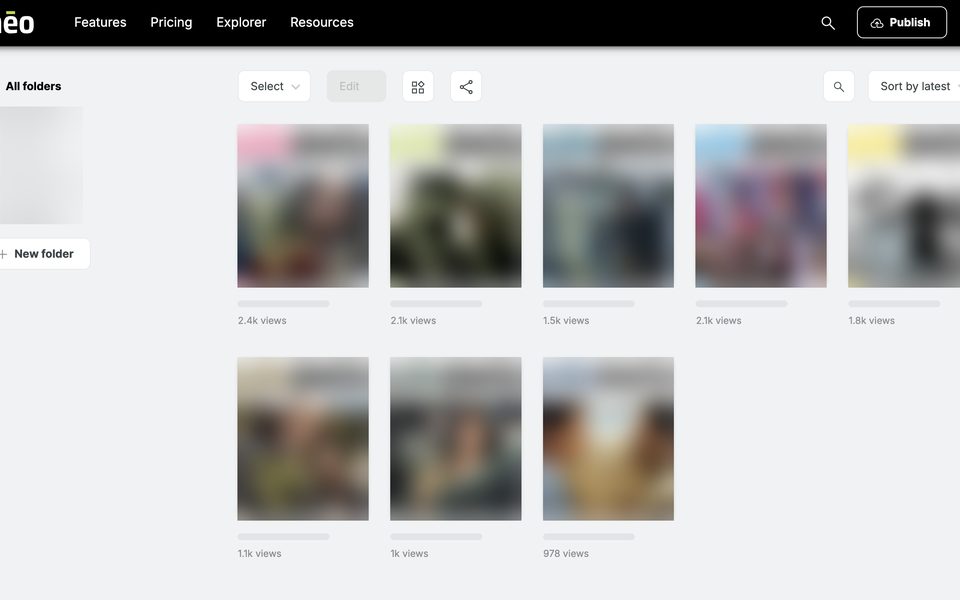Click the 1.1k views label
The height and width of the screenshot is (600, 960).
(260, 553)
